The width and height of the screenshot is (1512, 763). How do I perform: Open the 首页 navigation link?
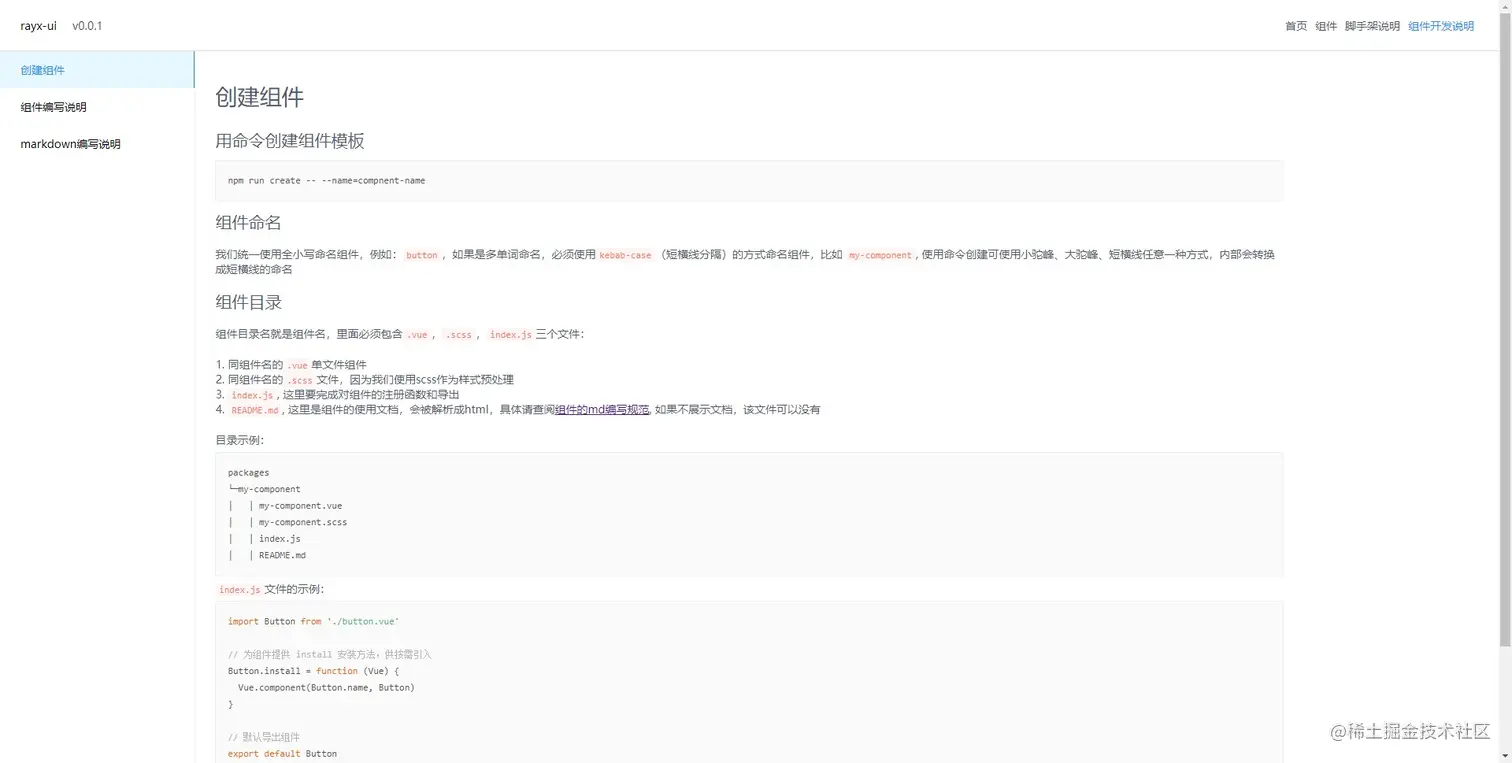(1295, 26)
